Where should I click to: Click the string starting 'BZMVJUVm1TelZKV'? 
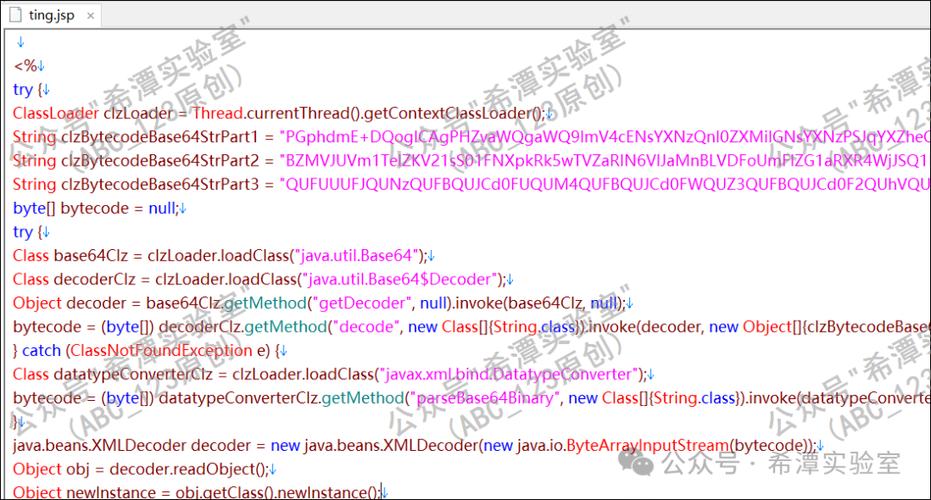click(605, 161)
